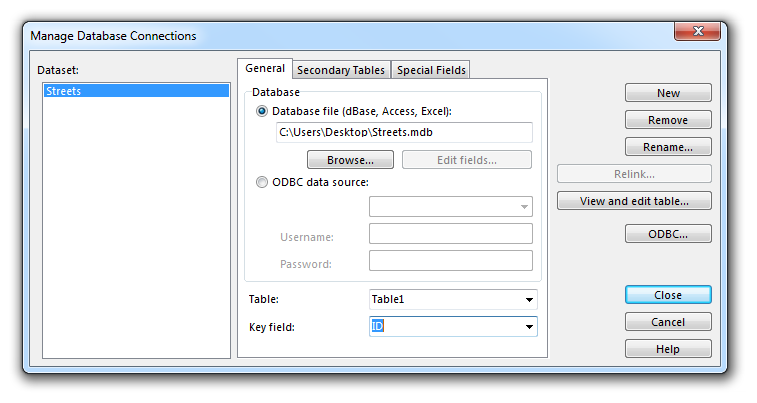Open the ODBC data source combo box
The image size is (757, 403).
tap(451, 207)
